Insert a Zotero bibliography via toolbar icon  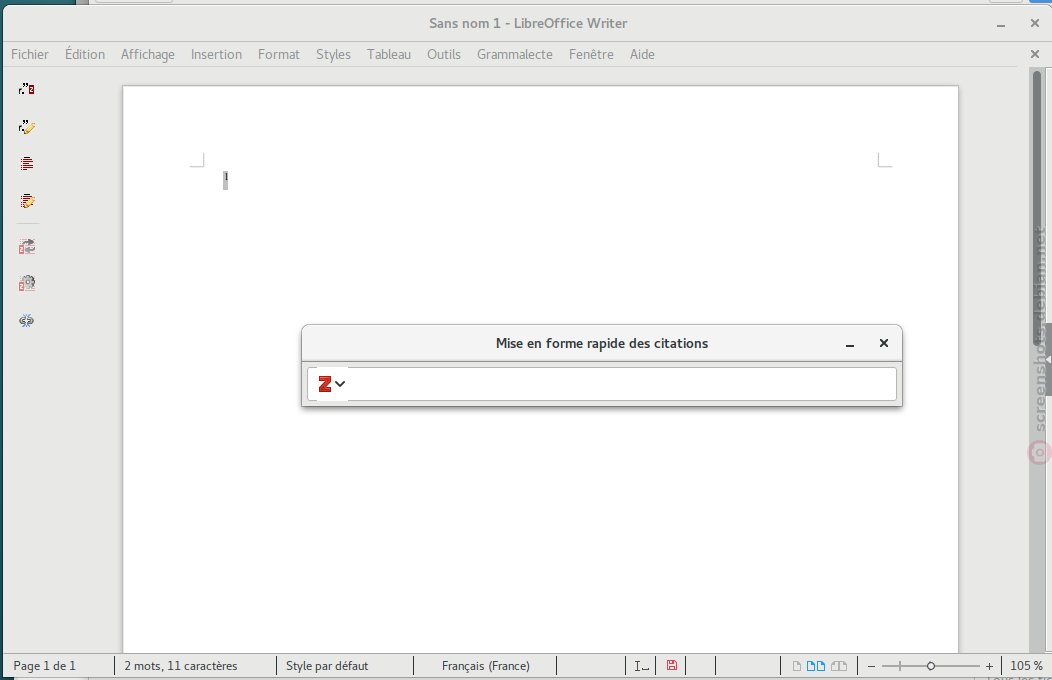coord(27,164)
